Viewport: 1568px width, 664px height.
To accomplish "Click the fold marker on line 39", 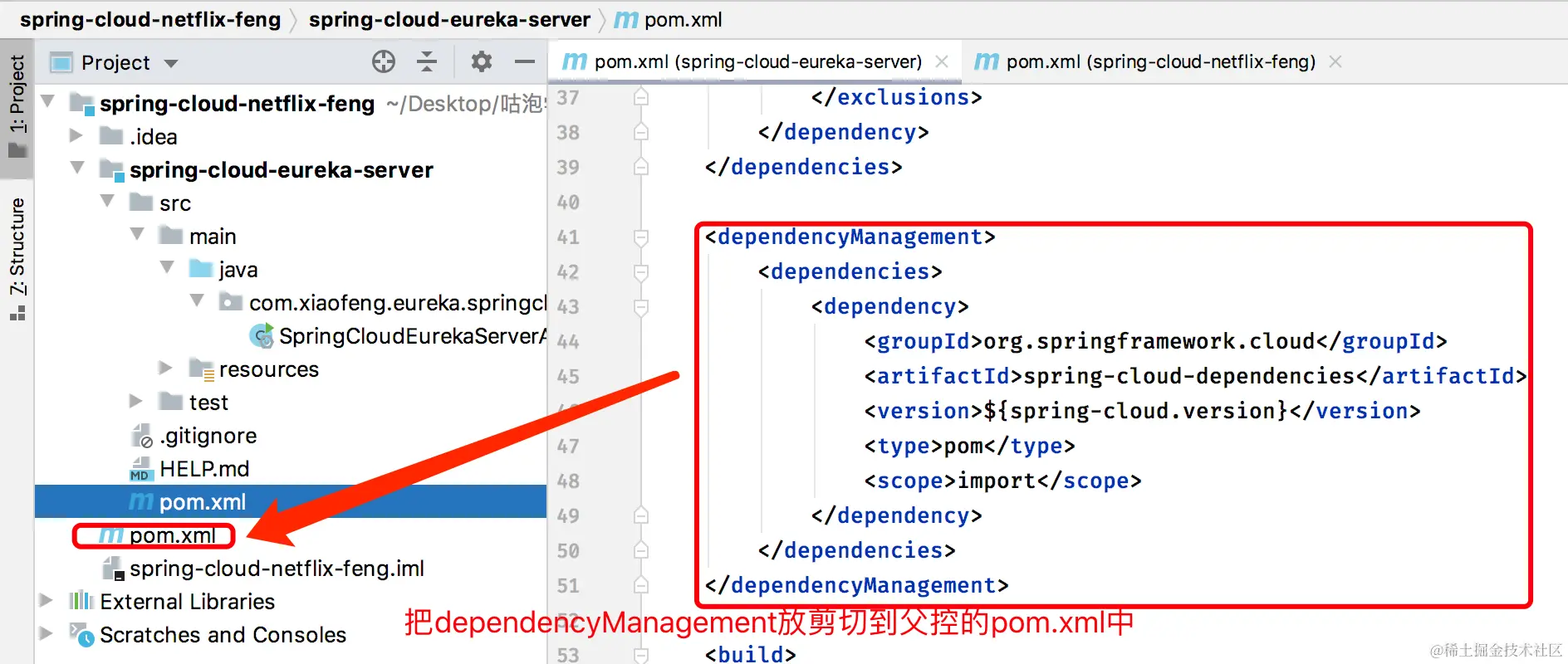I will 640,167.
